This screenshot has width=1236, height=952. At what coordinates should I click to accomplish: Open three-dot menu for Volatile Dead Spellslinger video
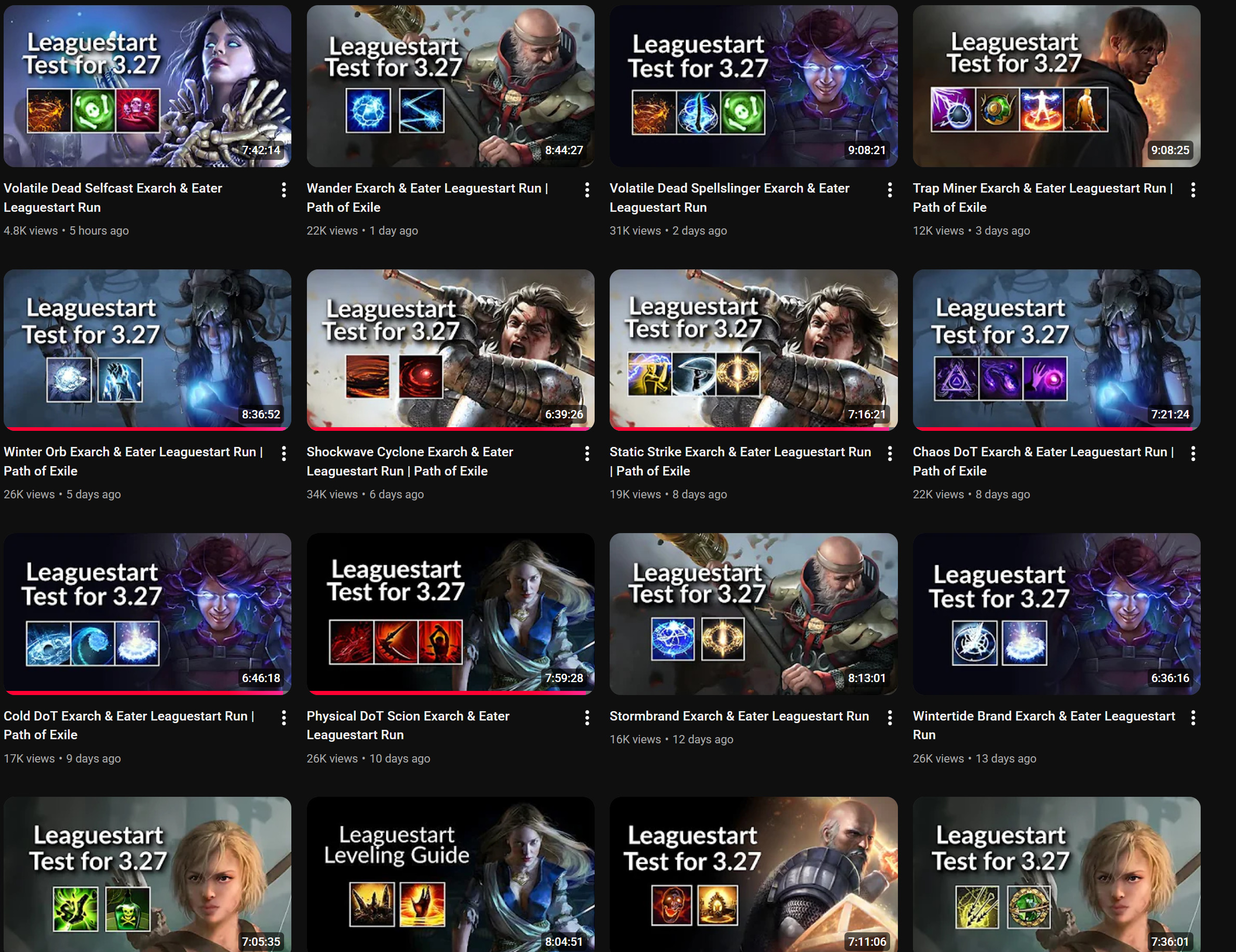tap(890, 190)
